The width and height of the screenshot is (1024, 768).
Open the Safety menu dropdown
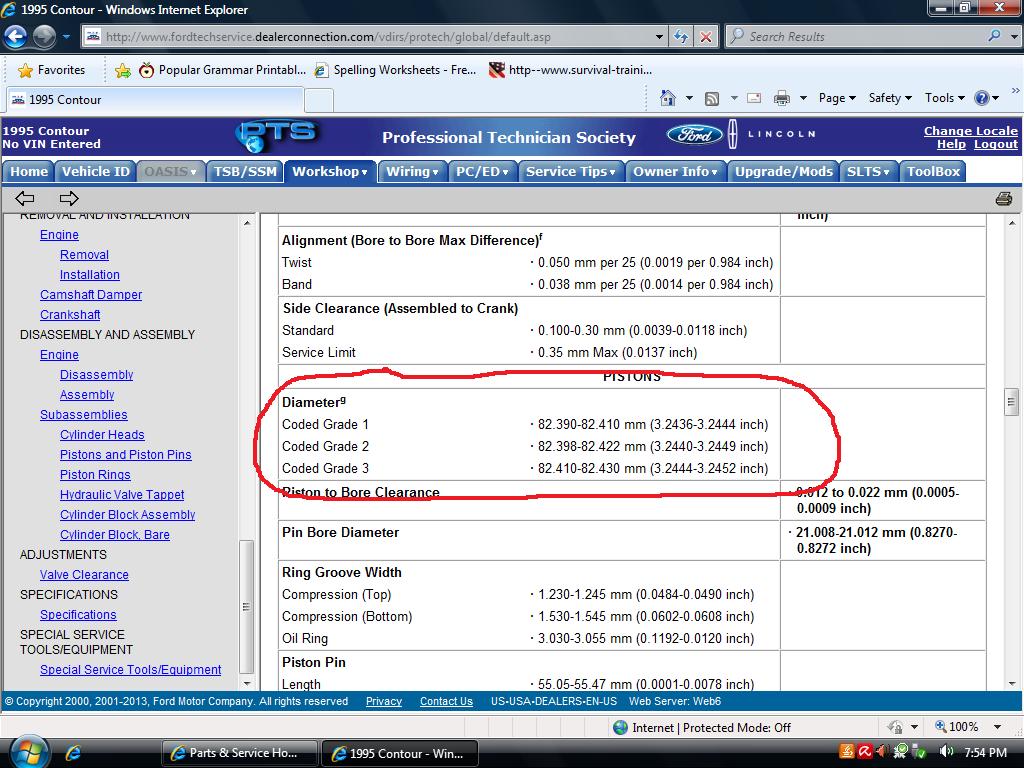(889, 98)
